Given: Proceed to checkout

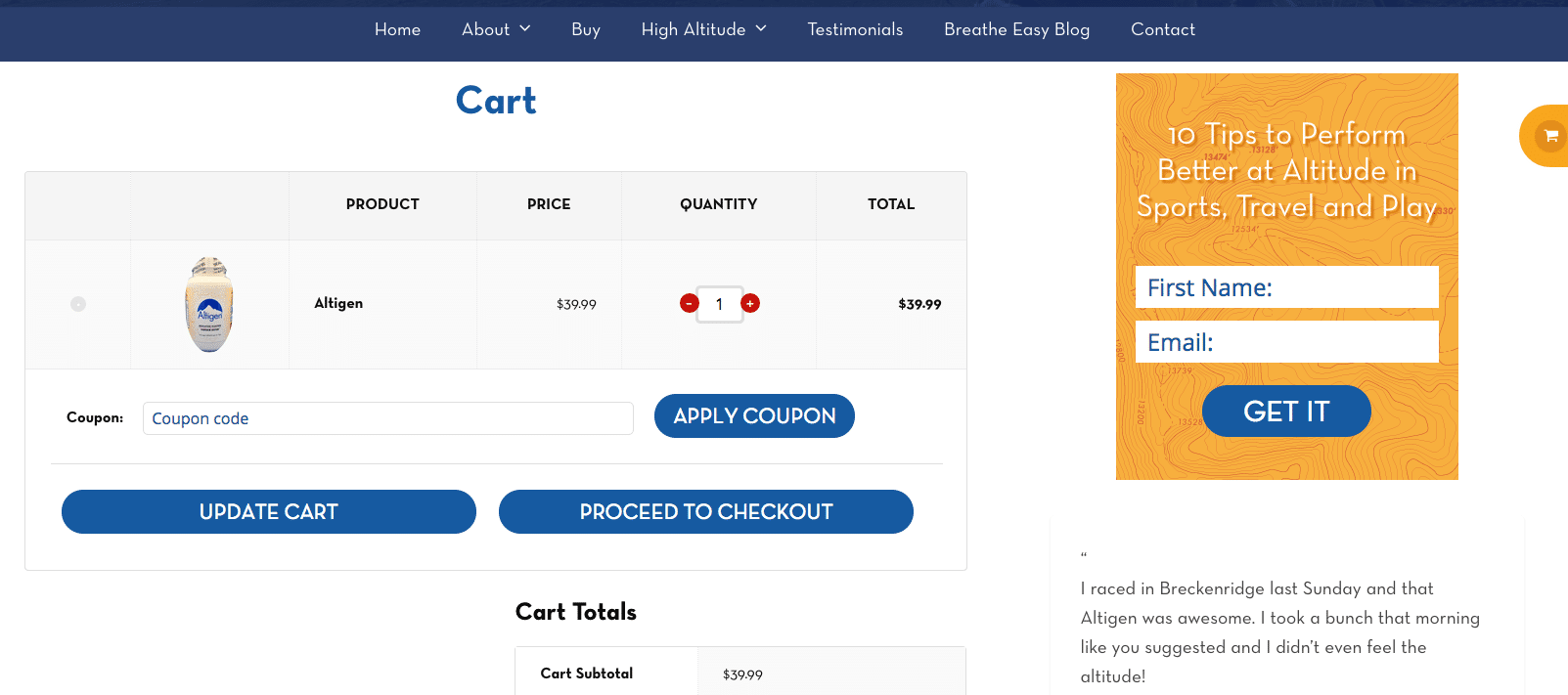Looking at the screenshot, I should tap(706, 512).
